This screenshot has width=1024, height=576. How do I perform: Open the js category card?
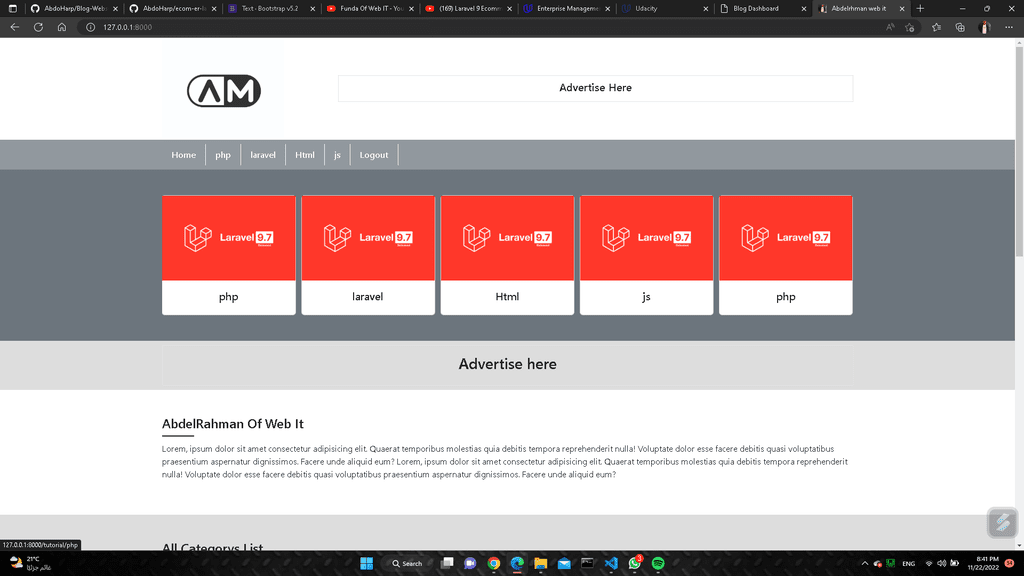(647, 255)
